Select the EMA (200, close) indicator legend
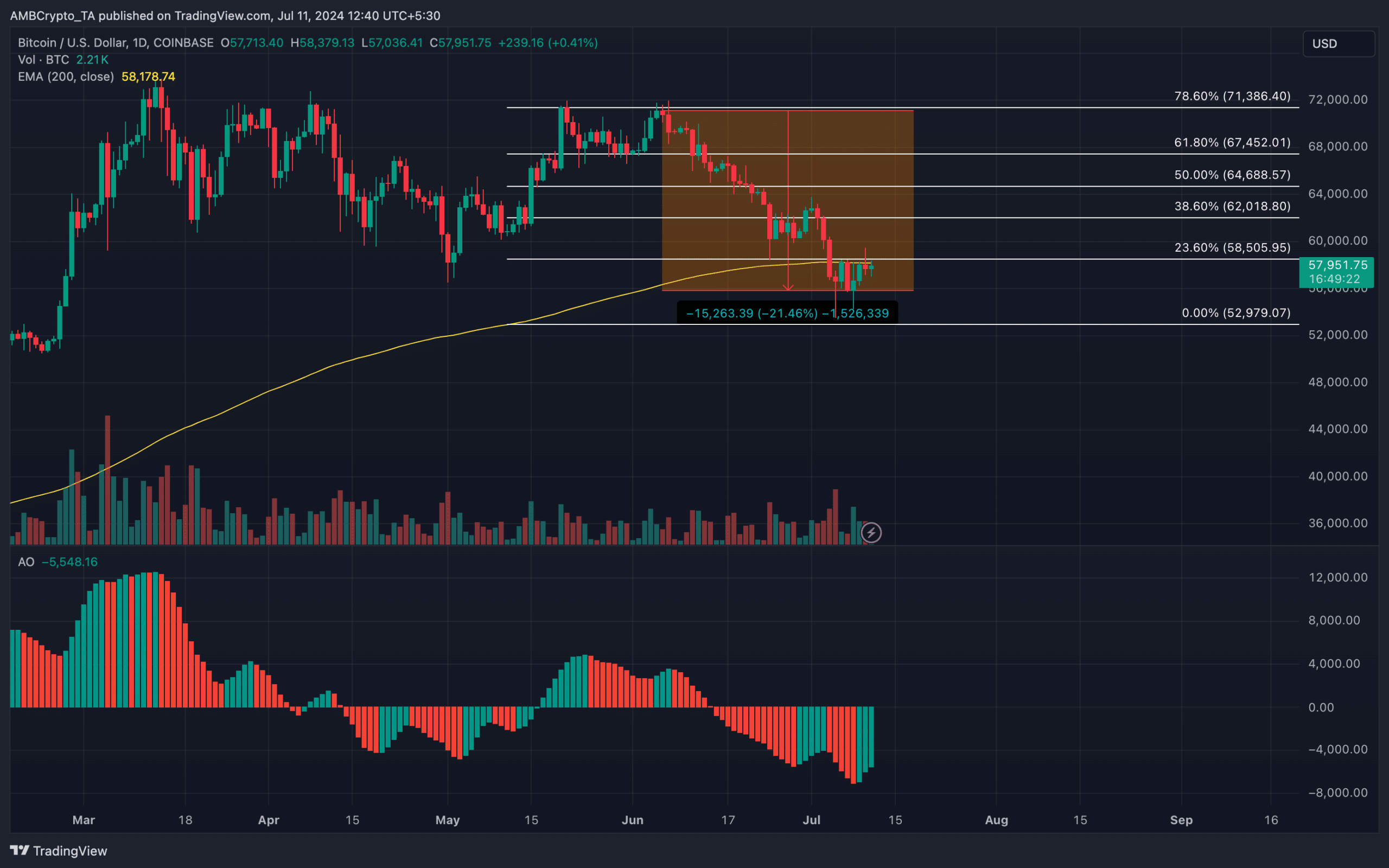 click(x=66, y=77)
